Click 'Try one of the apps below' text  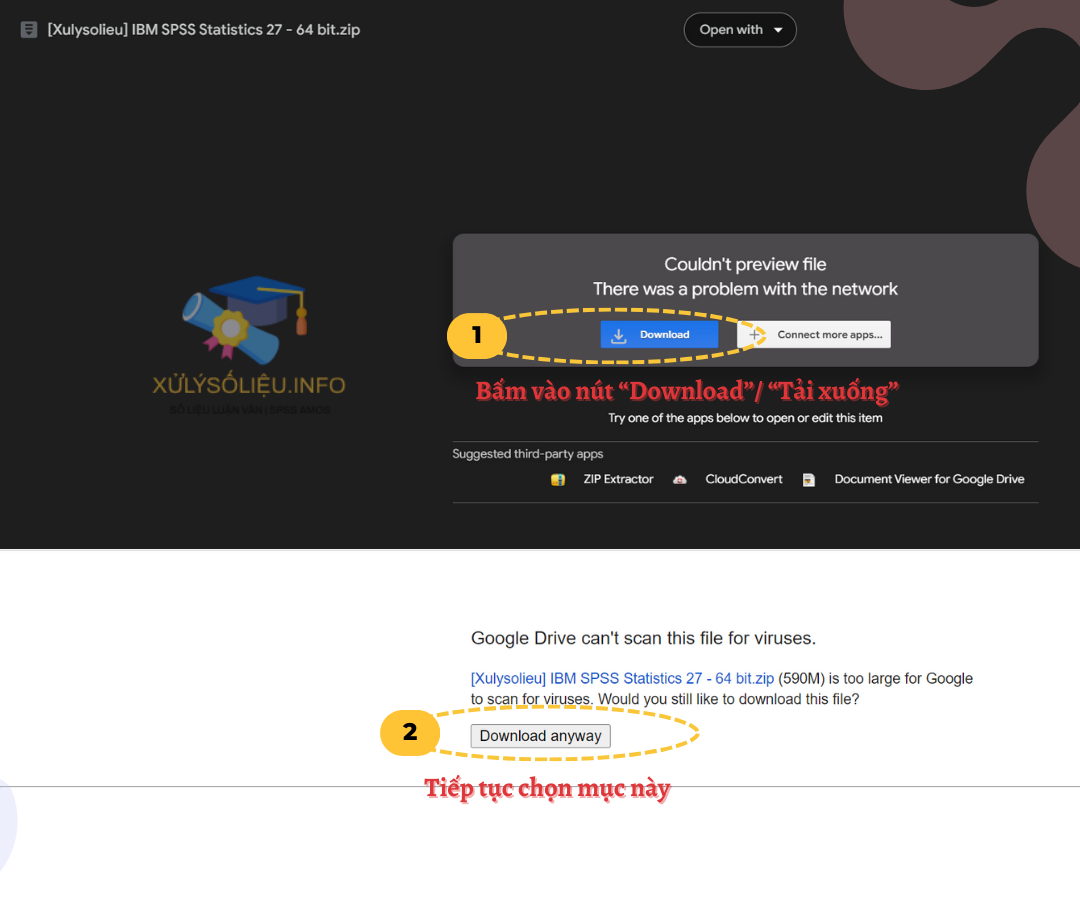745,418
